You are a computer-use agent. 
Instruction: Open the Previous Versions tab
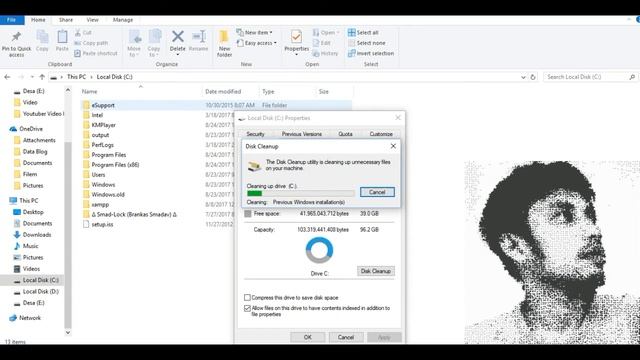(302, 134)
